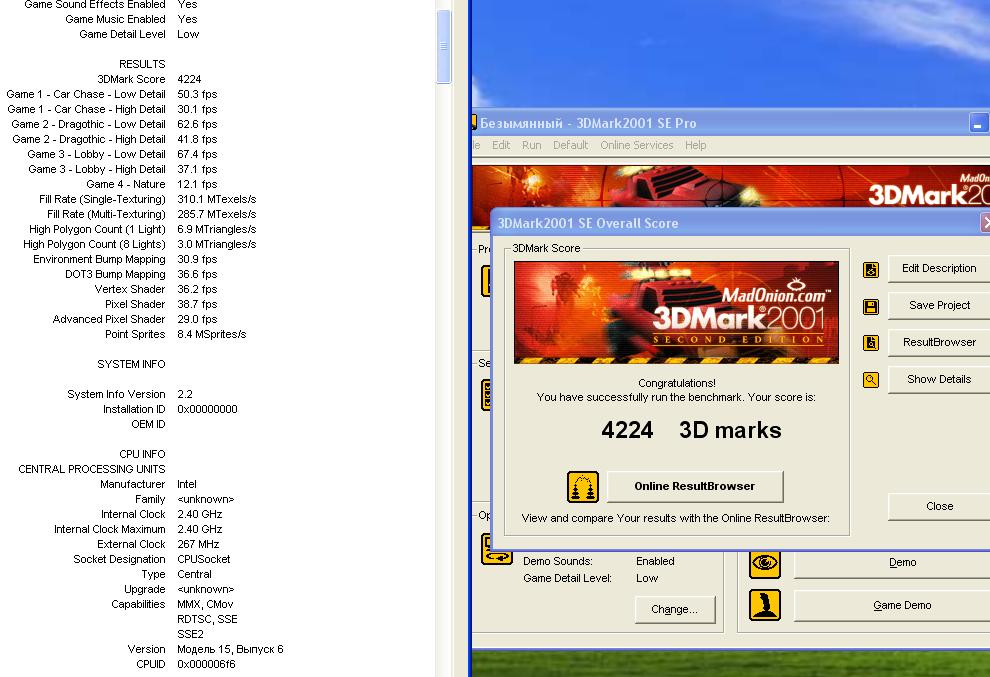Click the Game Detail Level Low value in dialog

[x=647, y=578]
